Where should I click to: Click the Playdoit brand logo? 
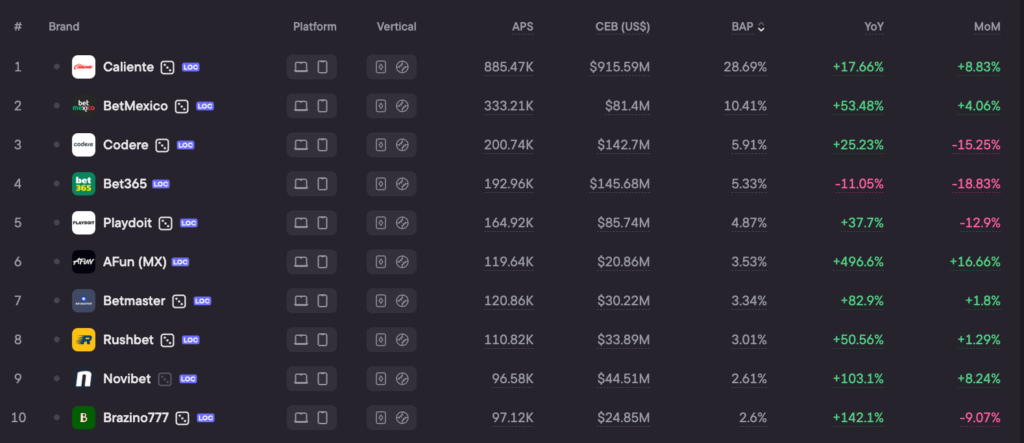click(84, 223)
